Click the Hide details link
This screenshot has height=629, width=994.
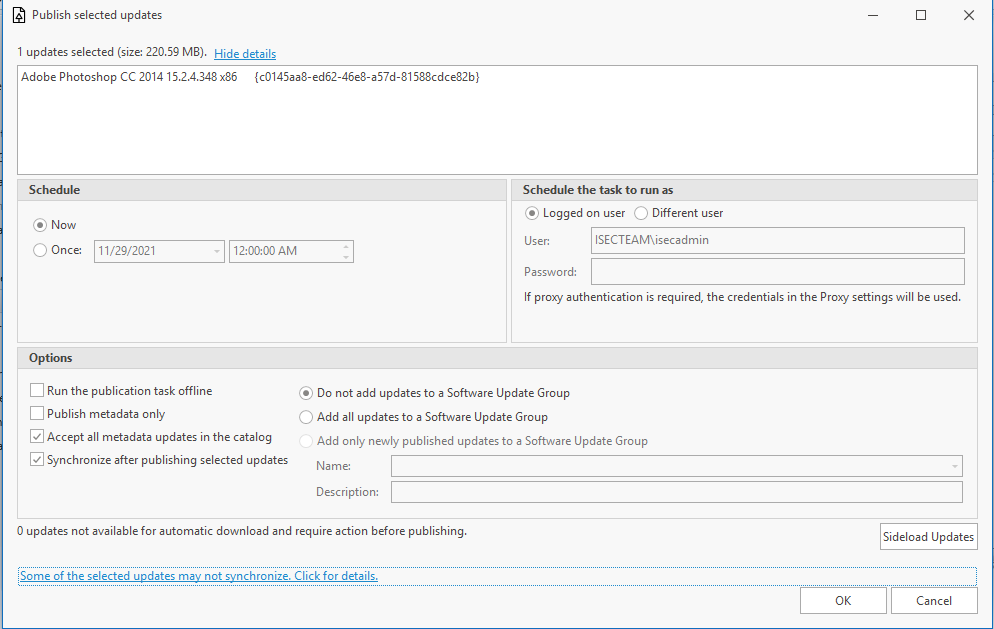pos(244,52)
